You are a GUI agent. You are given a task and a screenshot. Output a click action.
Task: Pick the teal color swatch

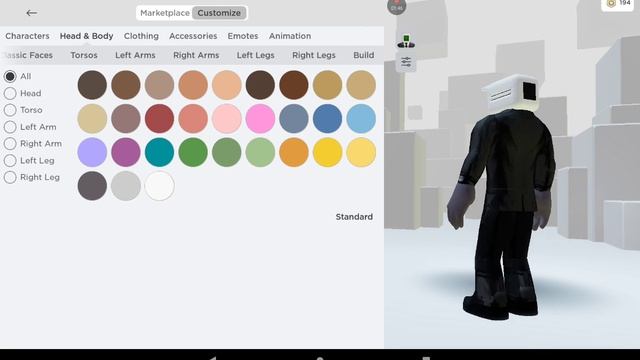coord(159,152)
